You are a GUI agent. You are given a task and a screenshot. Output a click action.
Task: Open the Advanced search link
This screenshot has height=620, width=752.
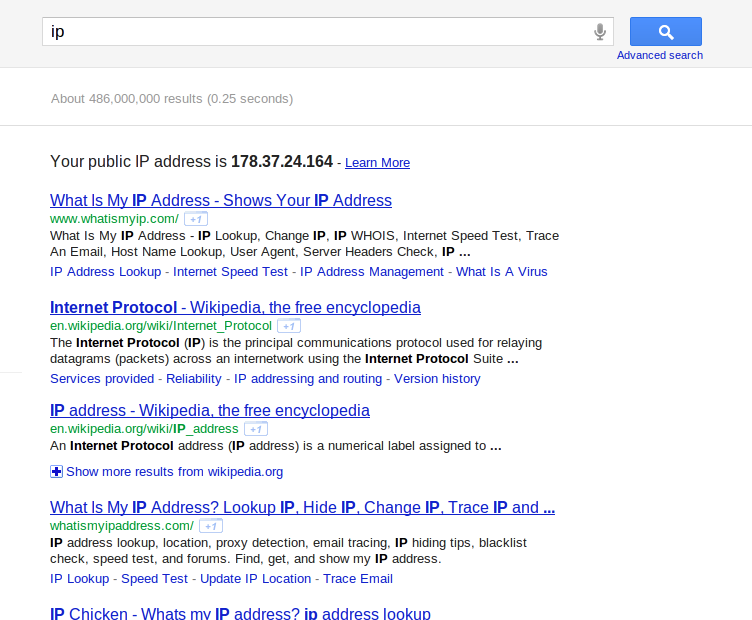[660, 55]
